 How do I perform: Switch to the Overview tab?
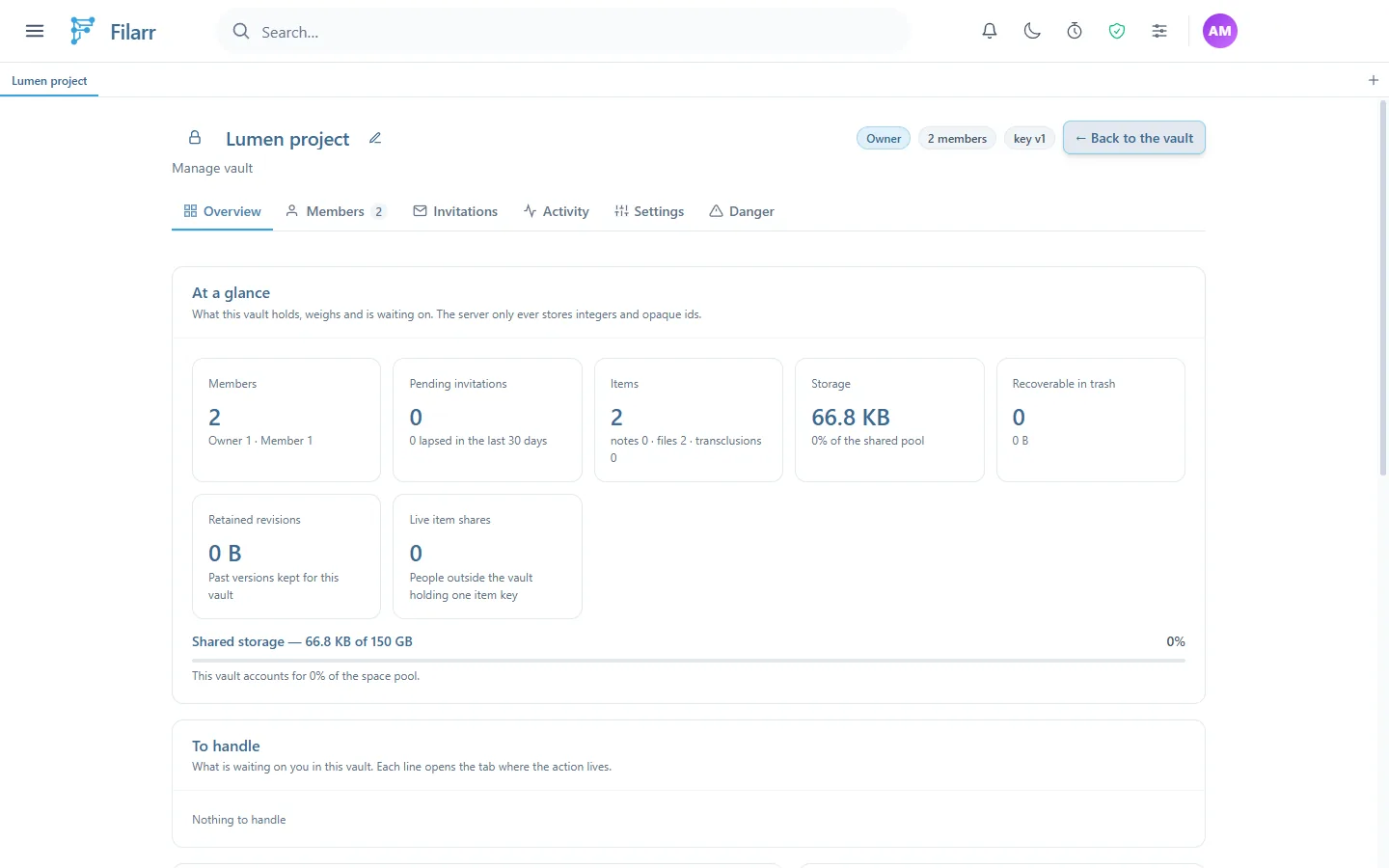click(223, 211)
